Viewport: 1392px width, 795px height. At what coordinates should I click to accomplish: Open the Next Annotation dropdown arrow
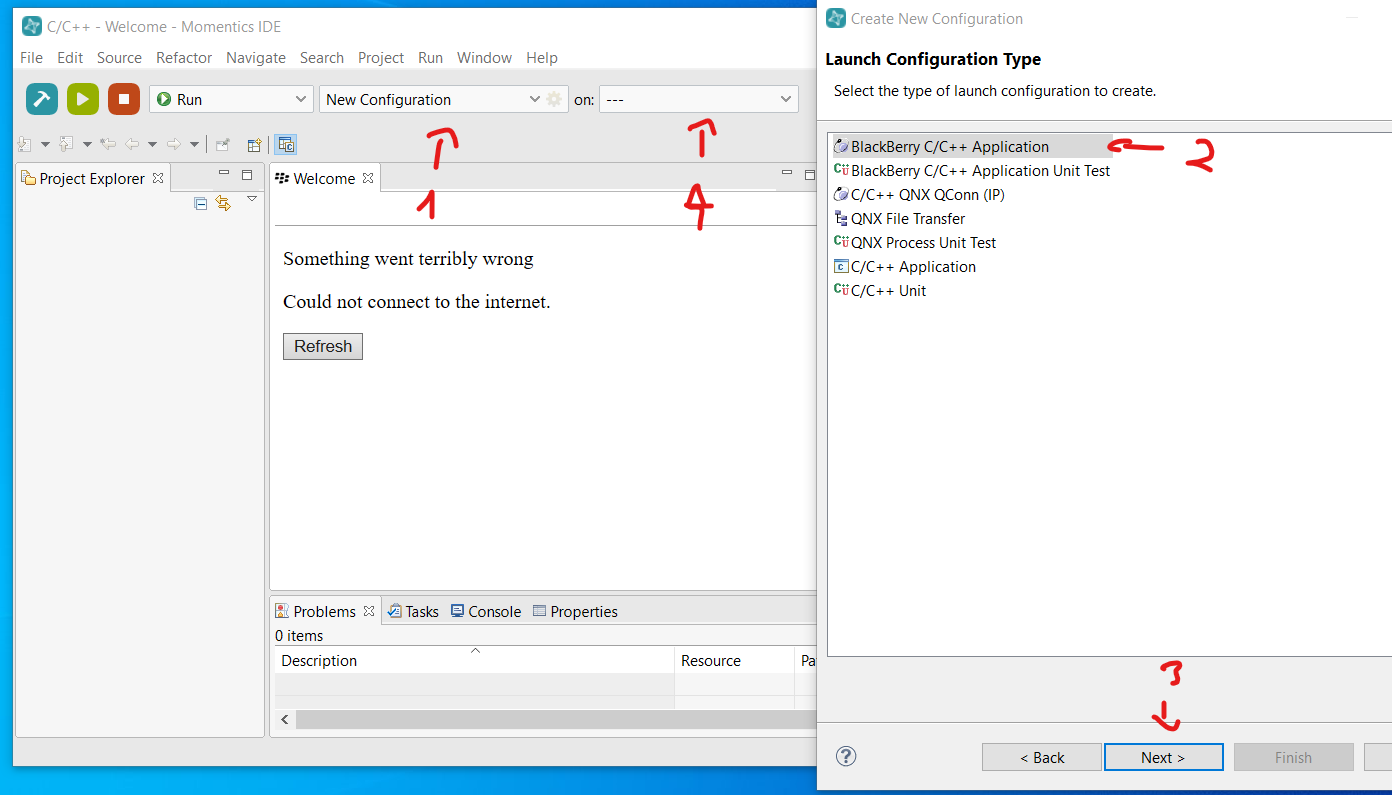(45, 144)
